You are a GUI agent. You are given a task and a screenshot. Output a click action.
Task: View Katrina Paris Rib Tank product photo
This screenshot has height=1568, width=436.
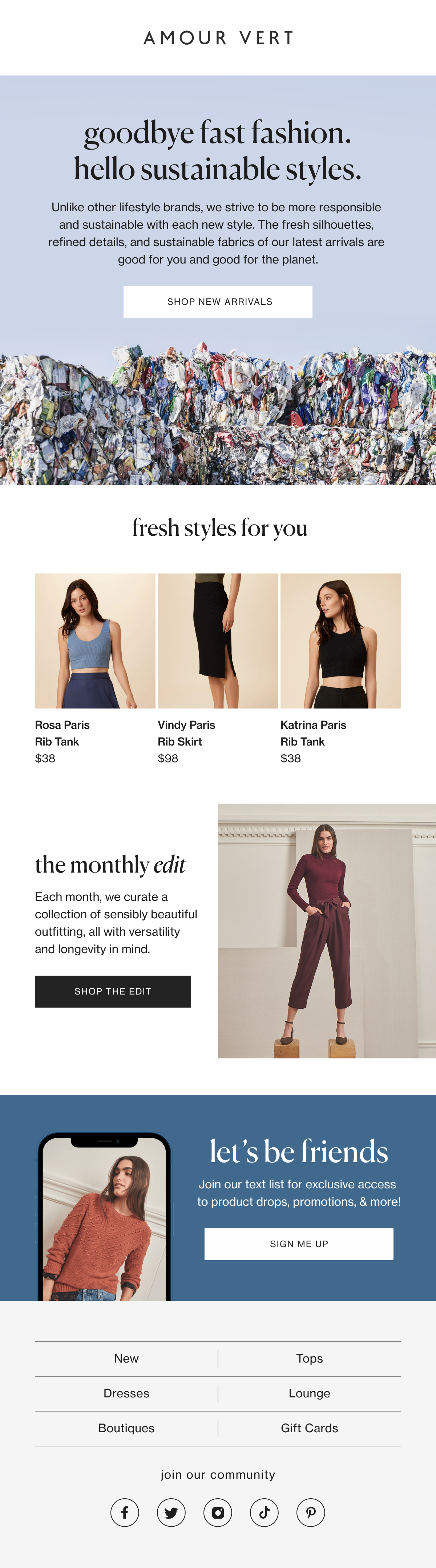click(x=340, y=641)
